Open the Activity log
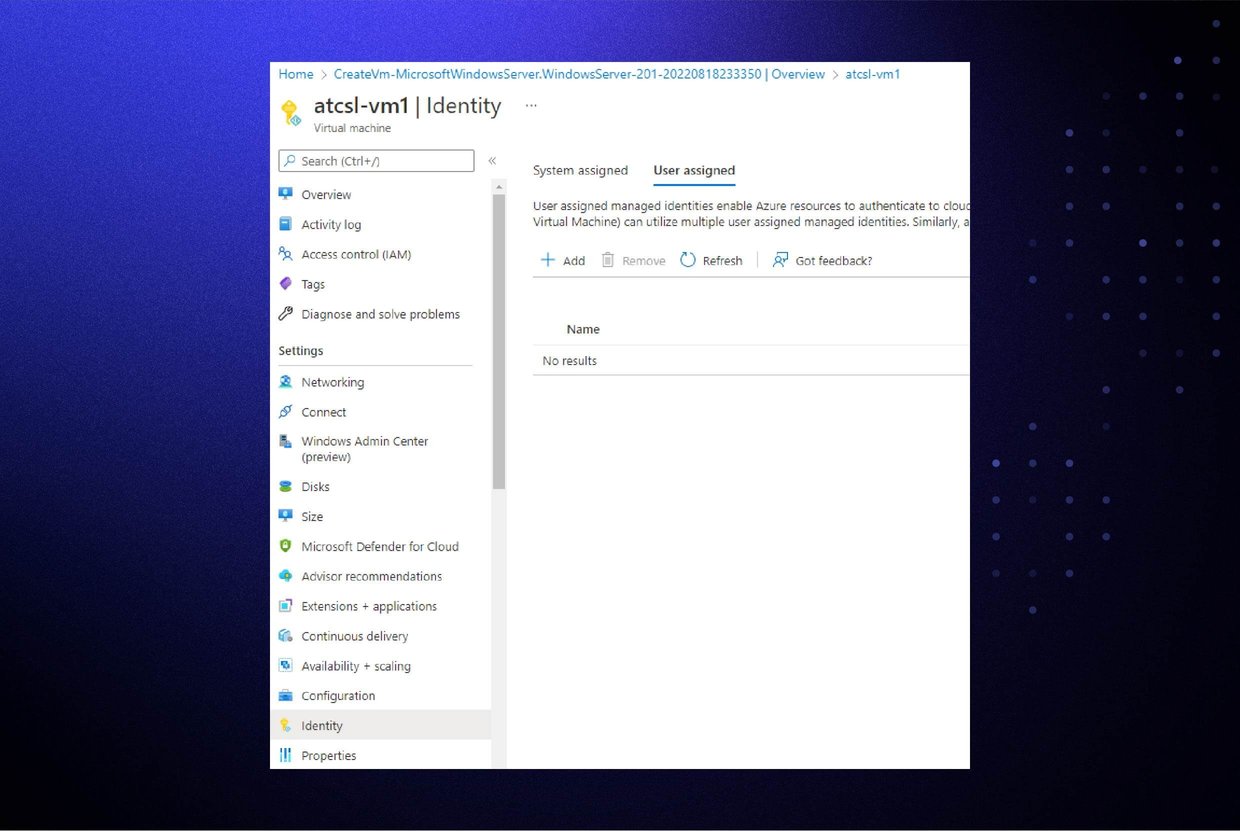The width and height of the screenshot is (1240, 831). tap(331, 224)
